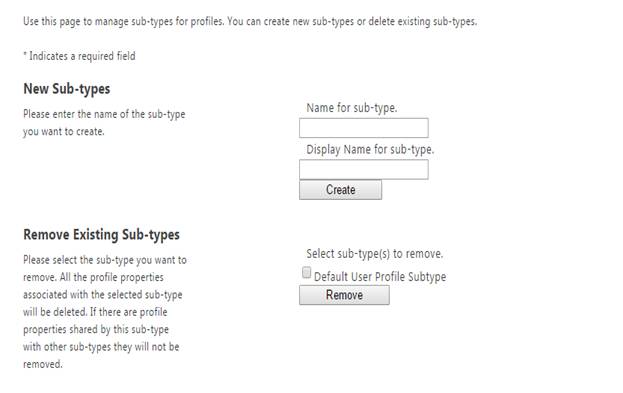Click 'Please enter the name of the sub-type' text
This screenshot has height=393, width=623.
point(104,114)
